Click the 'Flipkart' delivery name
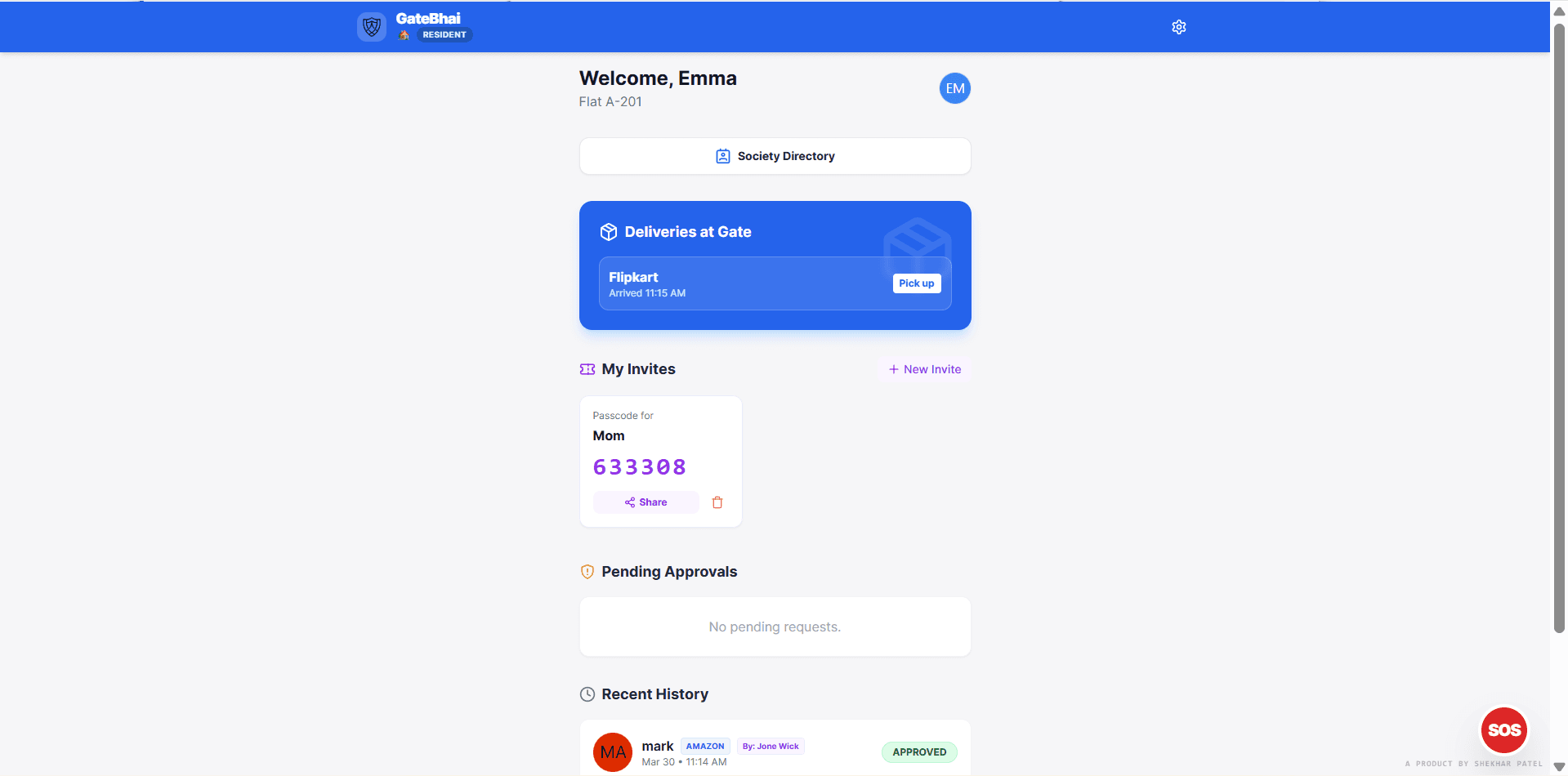 pos(633,277)
